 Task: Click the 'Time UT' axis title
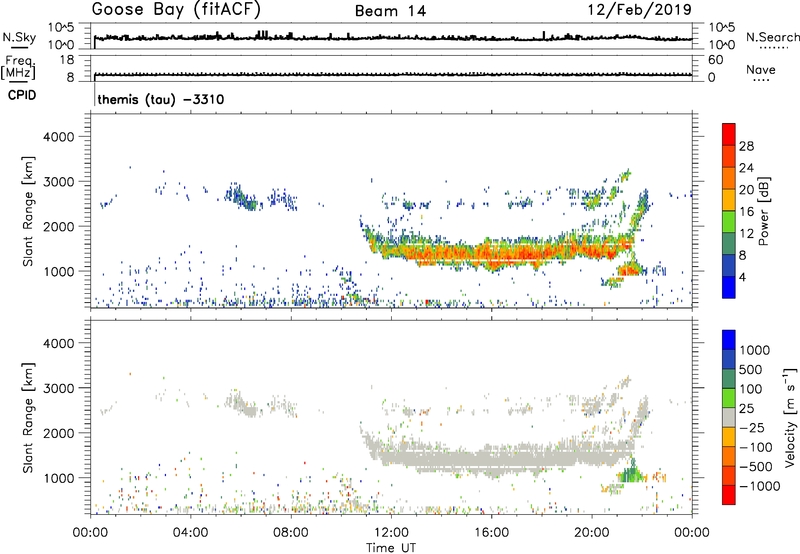391,548
